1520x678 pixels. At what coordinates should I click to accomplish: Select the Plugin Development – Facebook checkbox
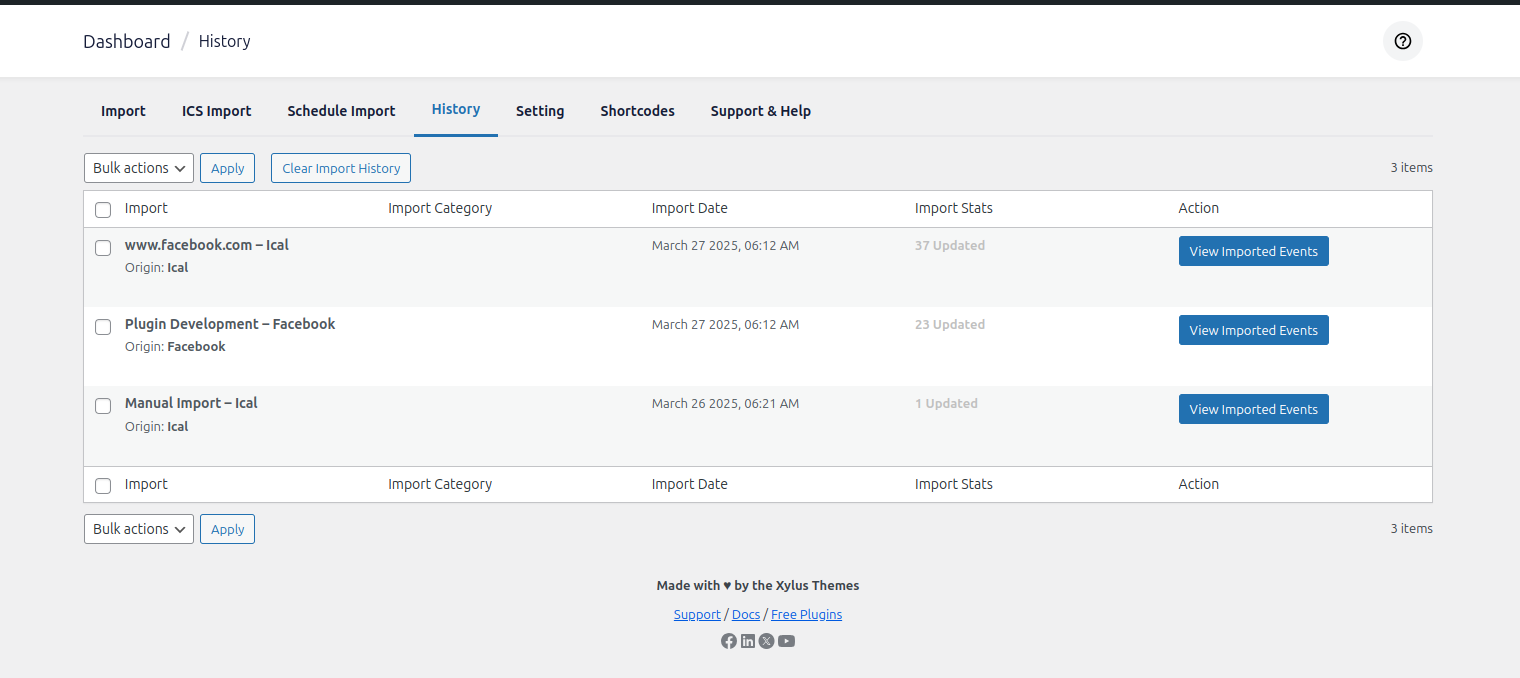pos(103,327)
